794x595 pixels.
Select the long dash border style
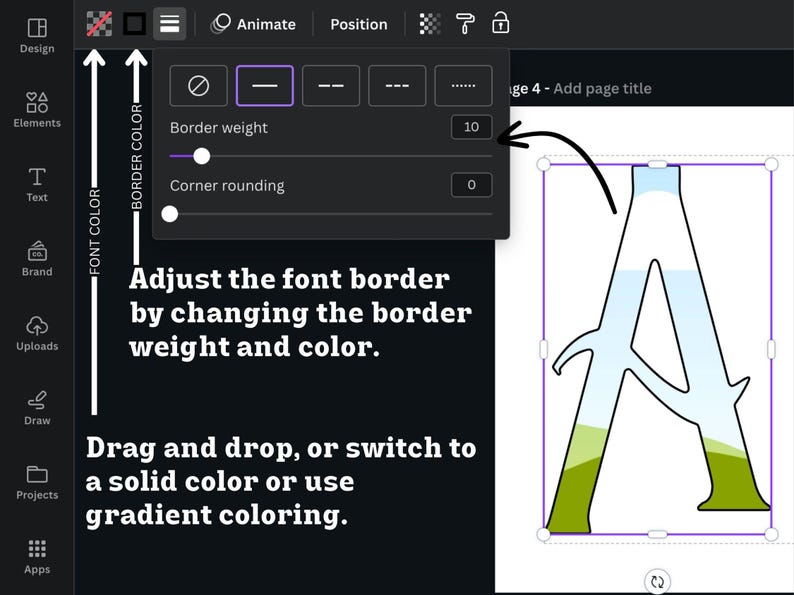tap(331, 86)
